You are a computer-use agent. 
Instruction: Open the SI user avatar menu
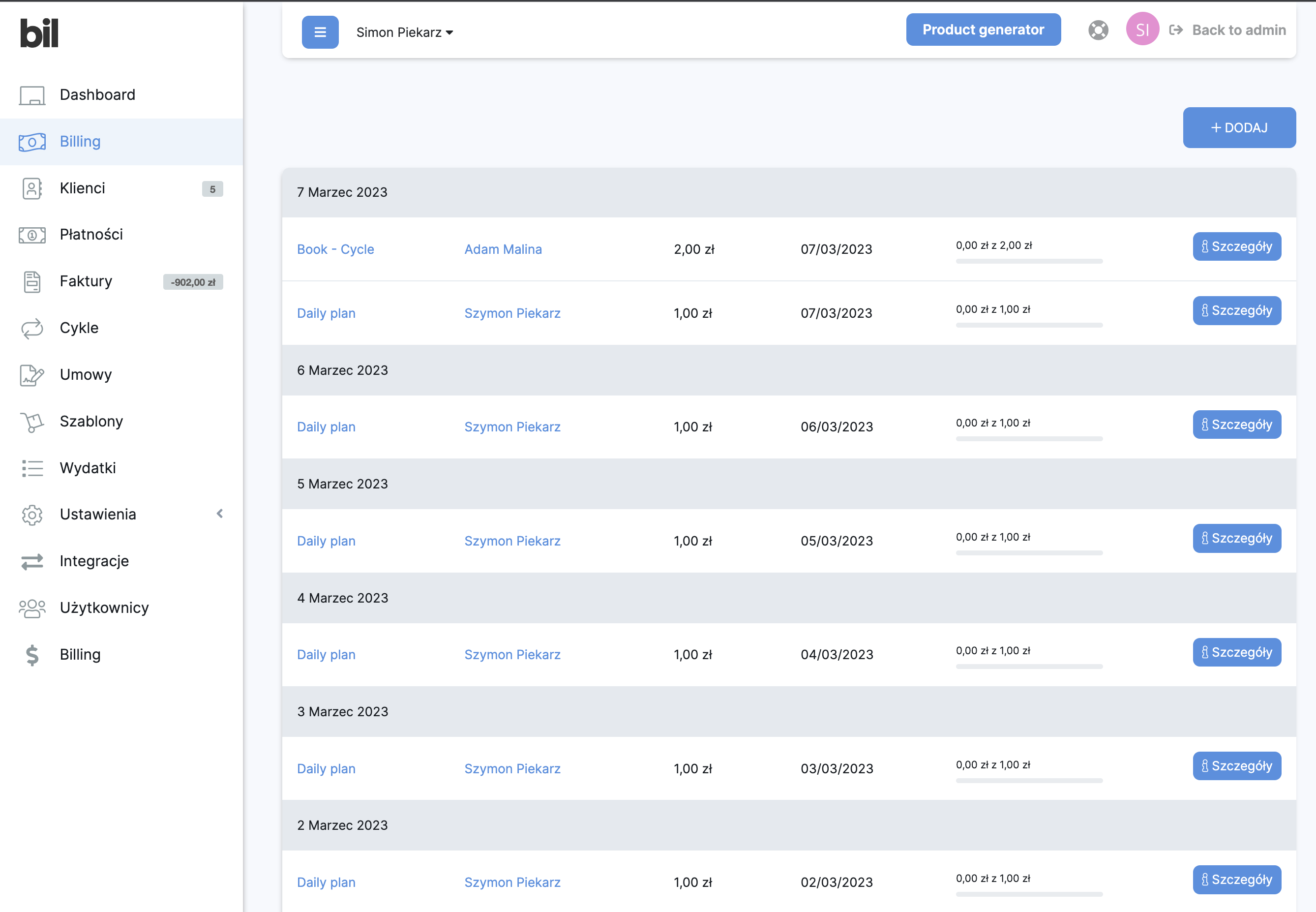1142,30
